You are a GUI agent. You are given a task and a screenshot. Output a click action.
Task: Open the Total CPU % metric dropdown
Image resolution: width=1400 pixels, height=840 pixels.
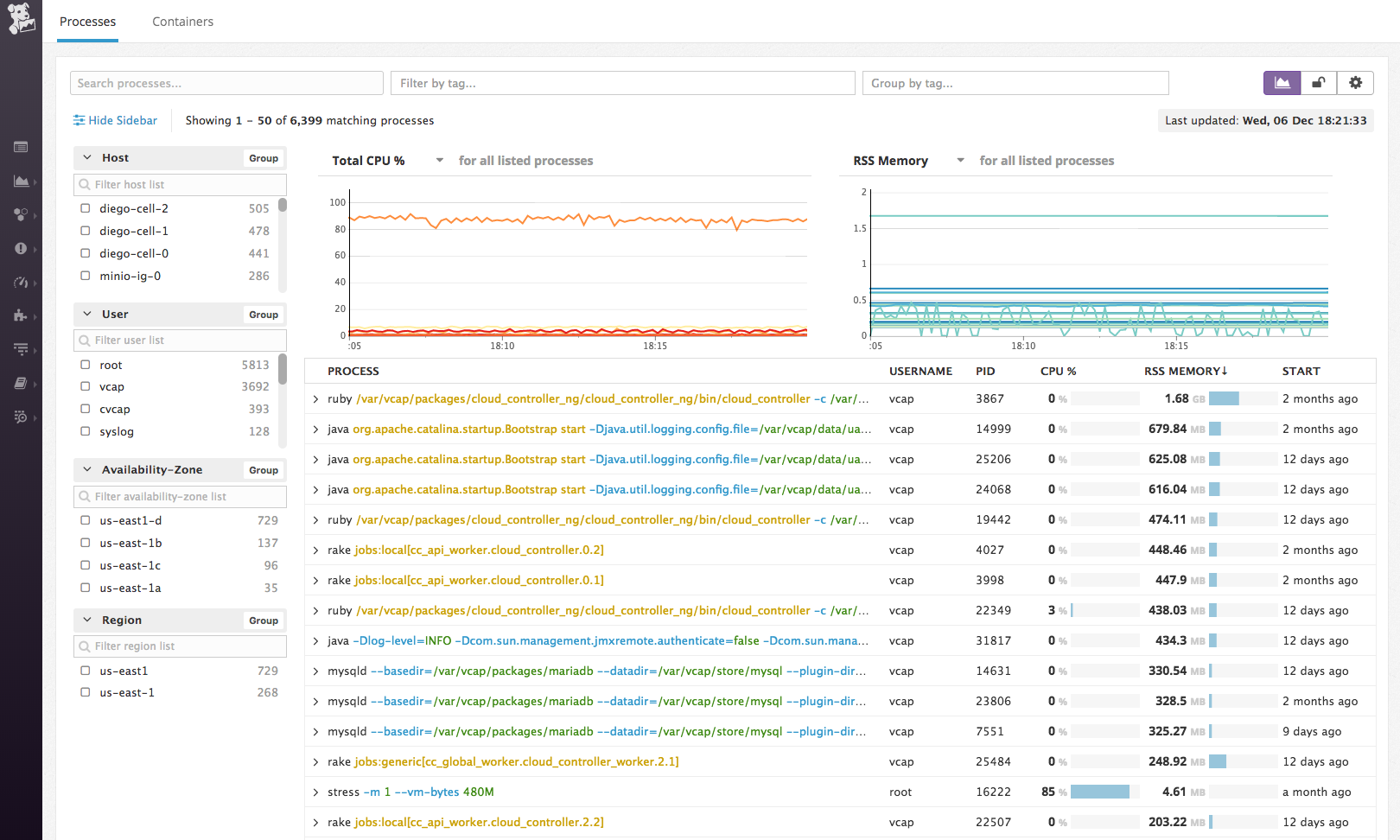pos(439,160)
